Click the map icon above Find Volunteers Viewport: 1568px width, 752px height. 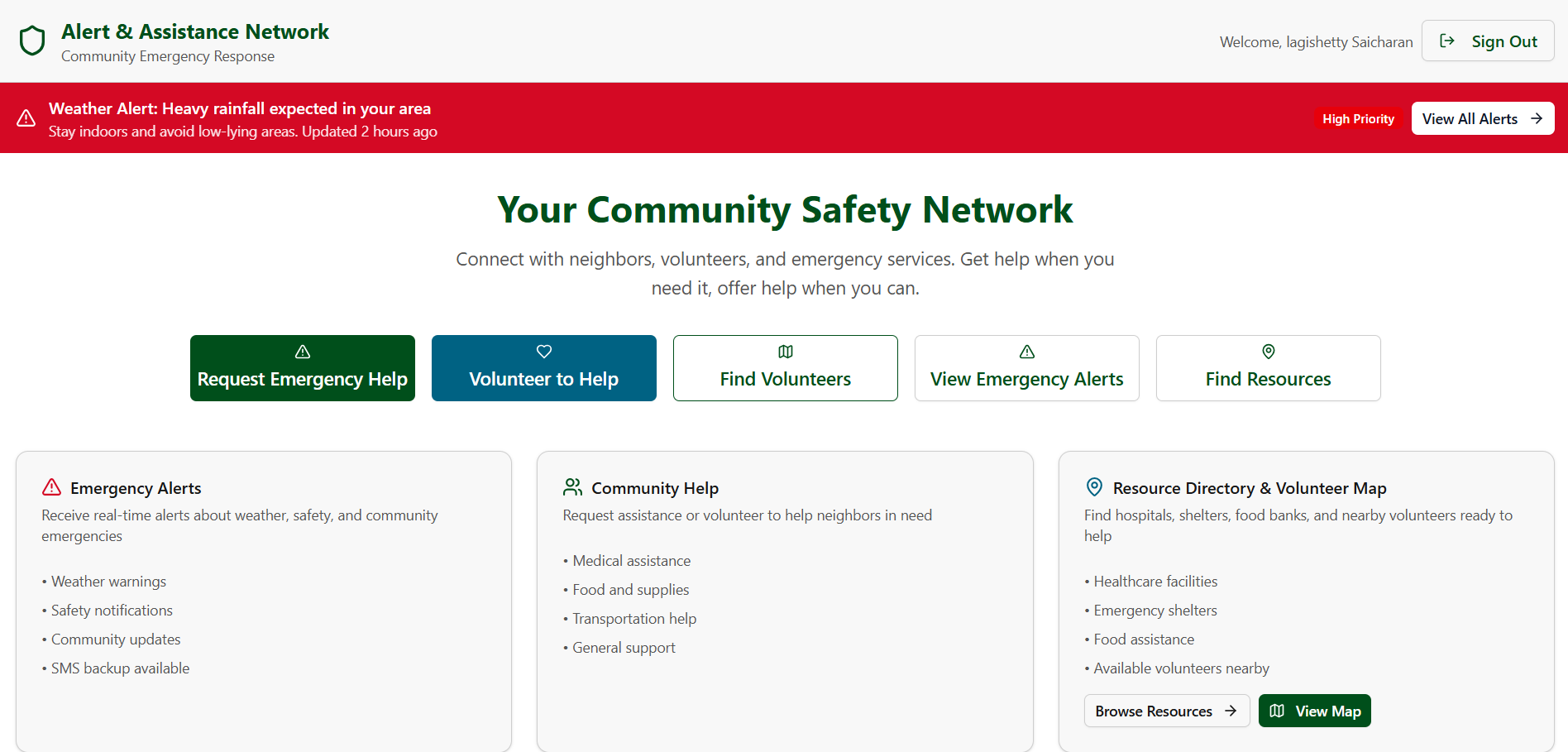tap(786, 352)
